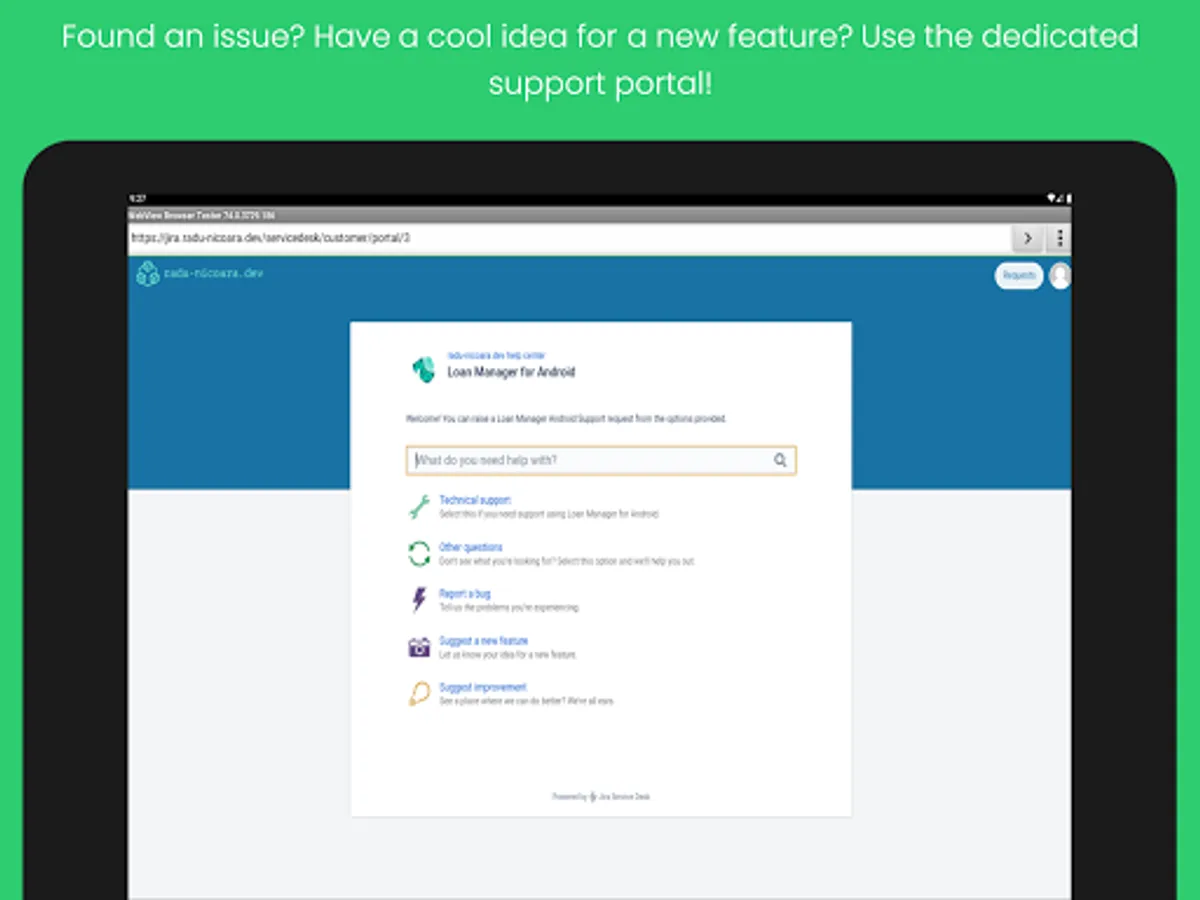Click the Report a bug lightning icon
1200x900 pixels.
(x=419, y=600)
